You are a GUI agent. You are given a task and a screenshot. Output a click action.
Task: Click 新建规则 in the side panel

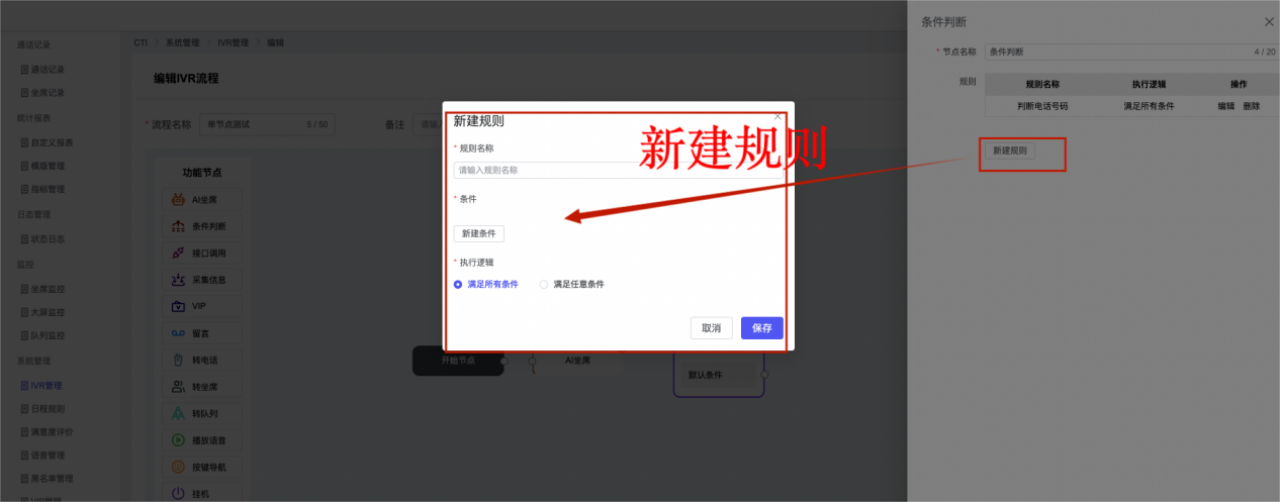1010,151
